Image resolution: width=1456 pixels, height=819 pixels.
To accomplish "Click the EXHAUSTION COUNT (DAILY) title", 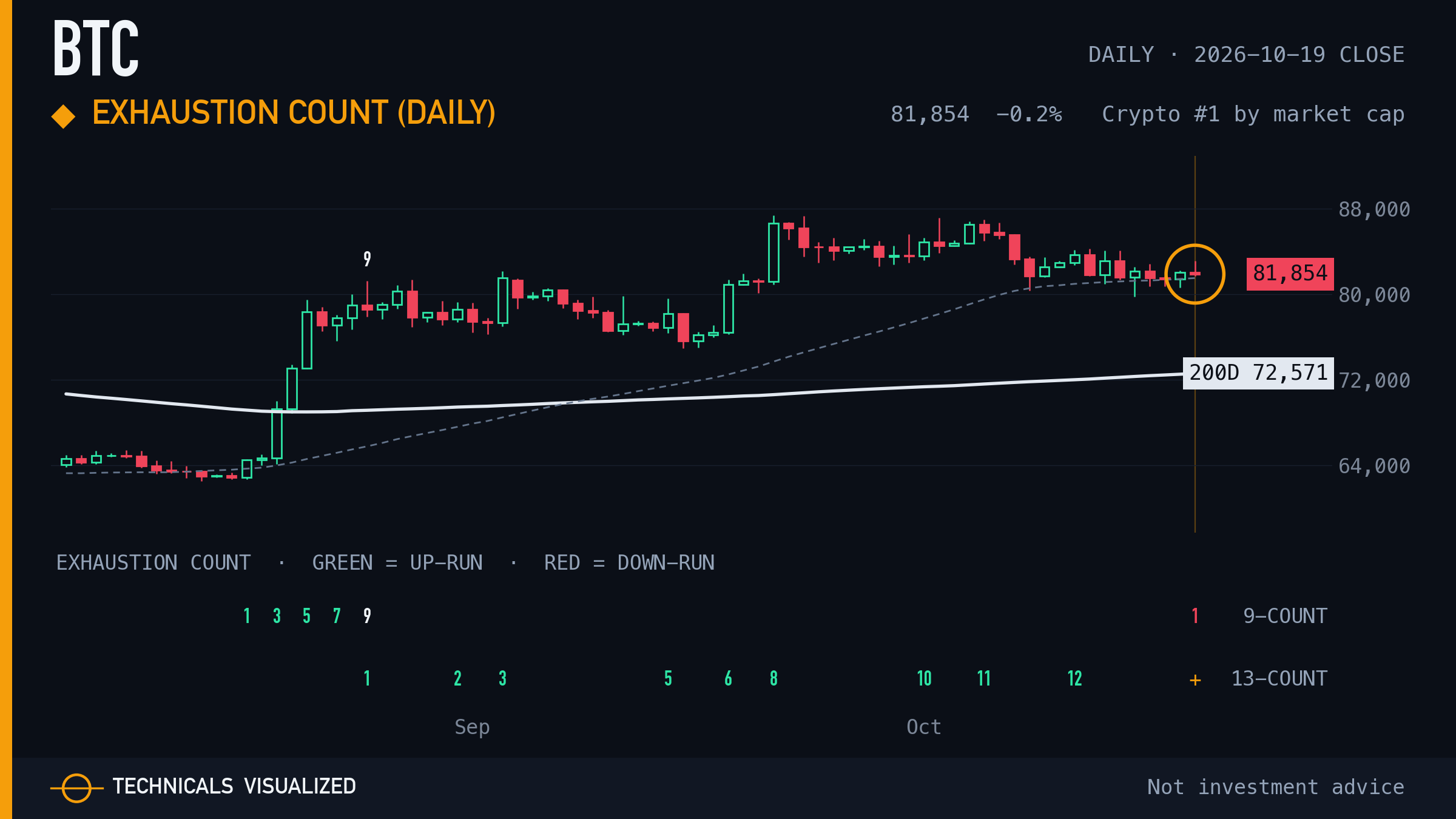I will (294, 113).
